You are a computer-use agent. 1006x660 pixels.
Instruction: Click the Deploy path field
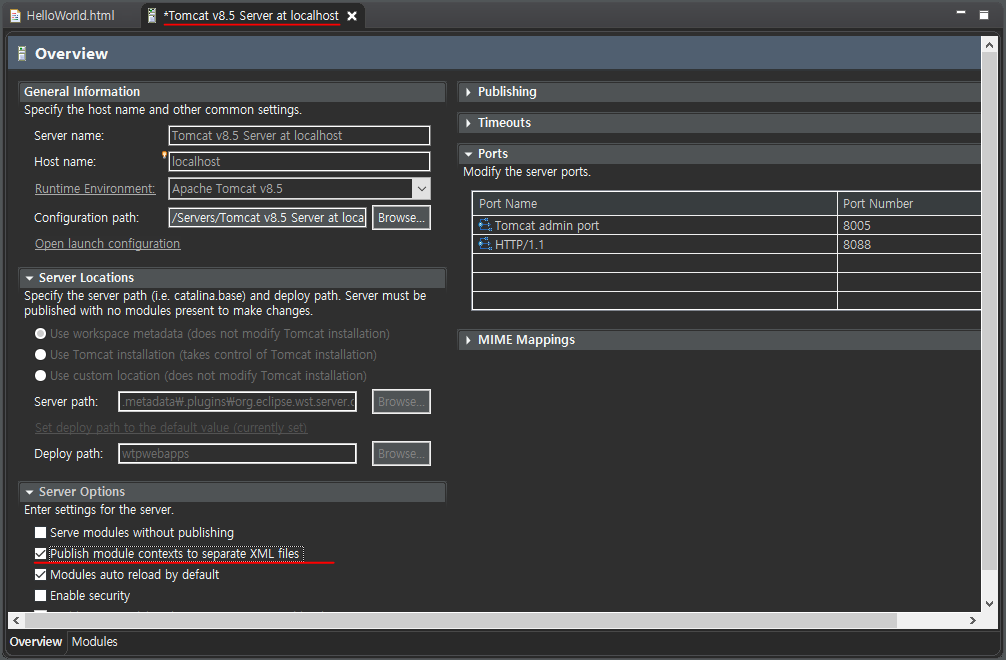point(237,453)
